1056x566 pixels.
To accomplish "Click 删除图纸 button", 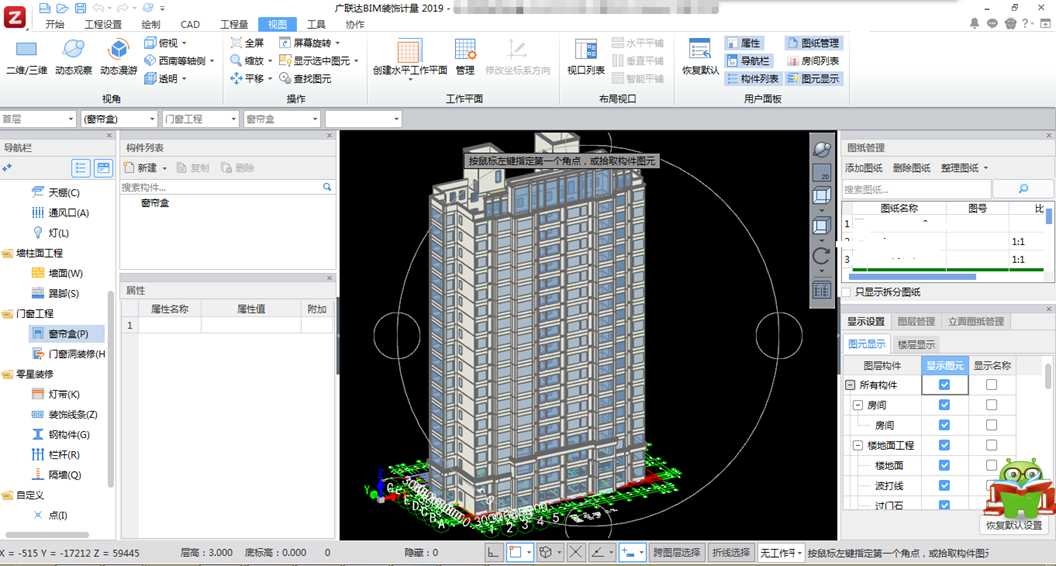I will (x=912, y=168).
